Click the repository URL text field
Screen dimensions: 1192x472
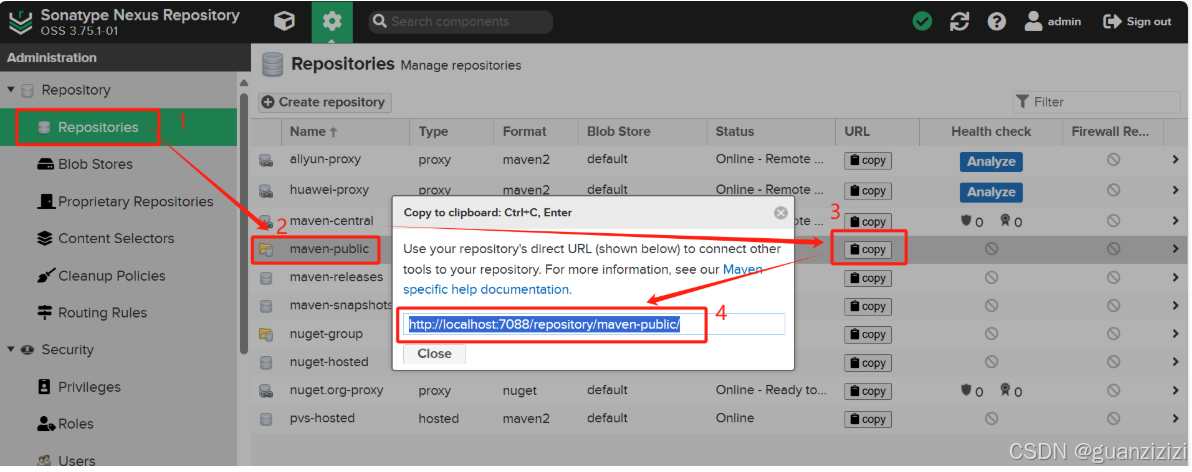coord(594,325)
